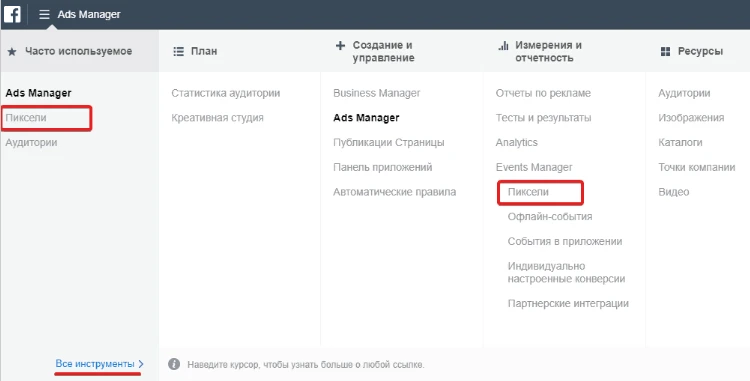Open Пиксели in frequently used list
Screen dimensions: 750x381
tap(26, 118)
